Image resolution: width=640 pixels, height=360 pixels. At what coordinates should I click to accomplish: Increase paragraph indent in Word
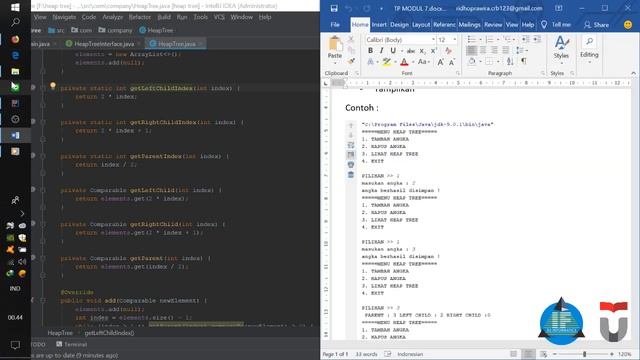(537, 39)
